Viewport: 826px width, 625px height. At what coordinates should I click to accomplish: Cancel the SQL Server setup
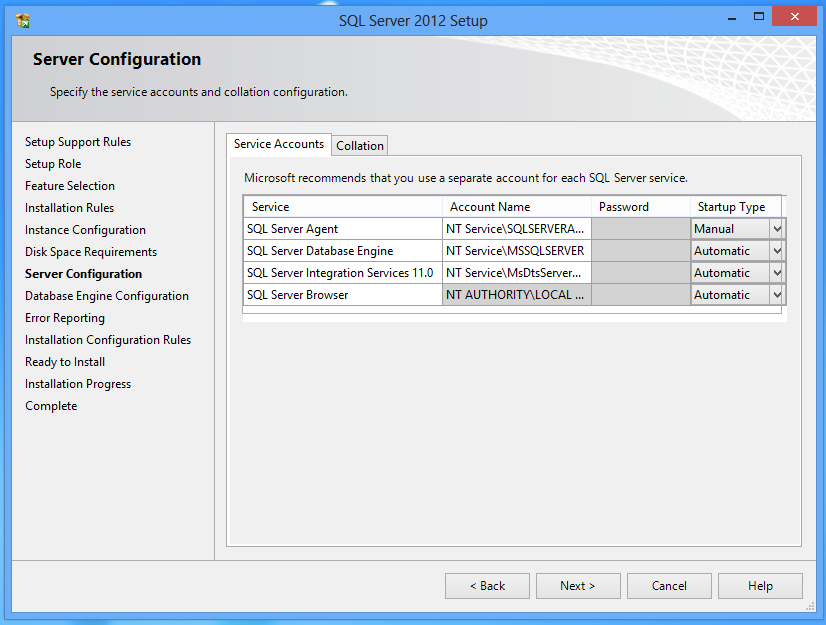(x=669, y=586)
